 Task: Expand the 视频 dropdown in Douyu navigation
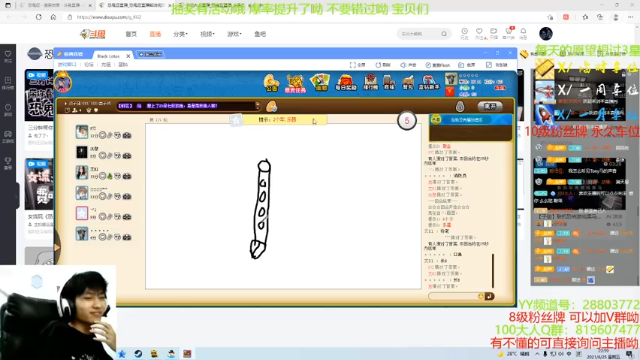coord(207,34)
